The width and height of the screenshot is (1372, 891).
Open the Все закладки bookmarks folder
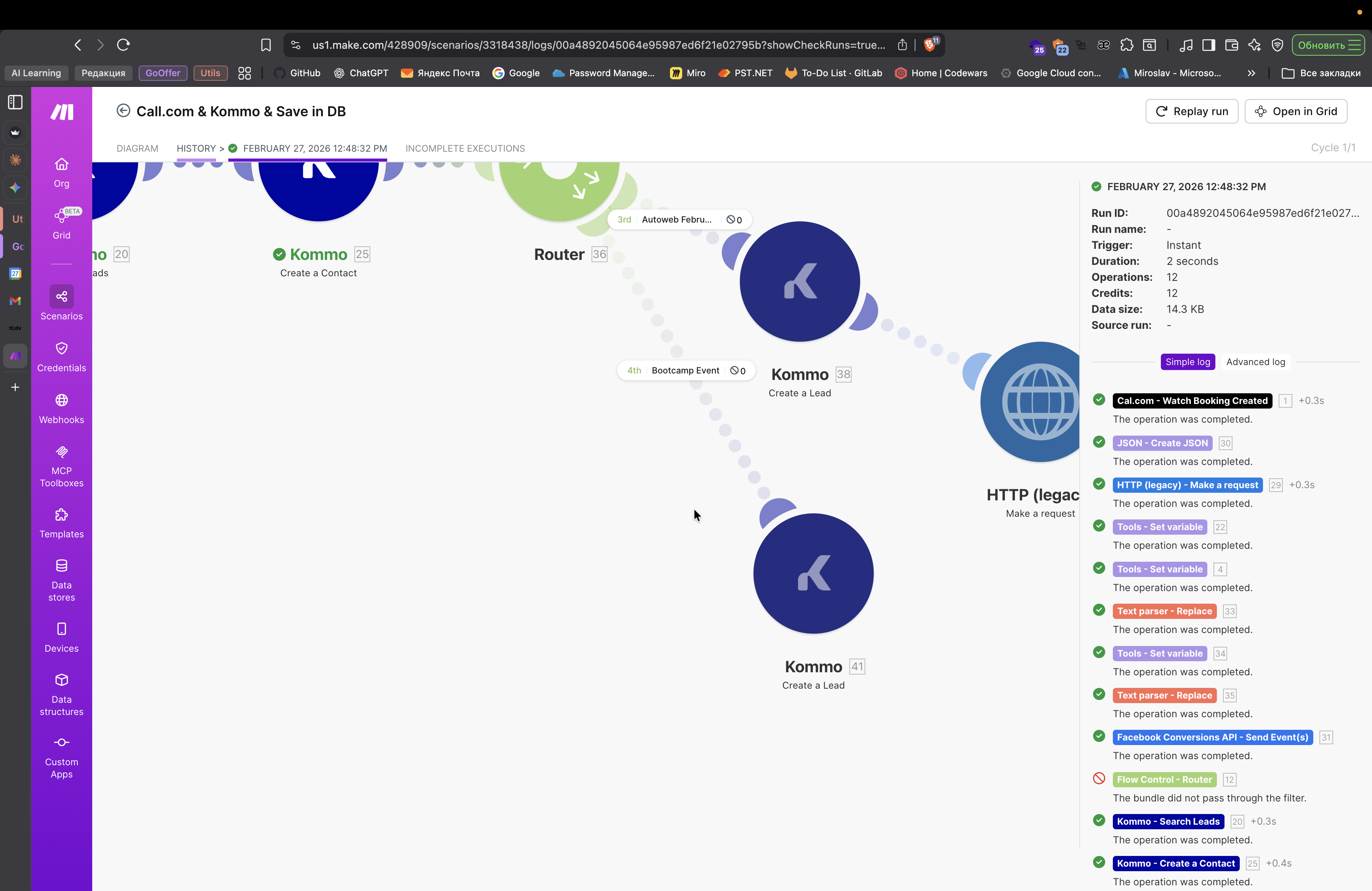1321,73
